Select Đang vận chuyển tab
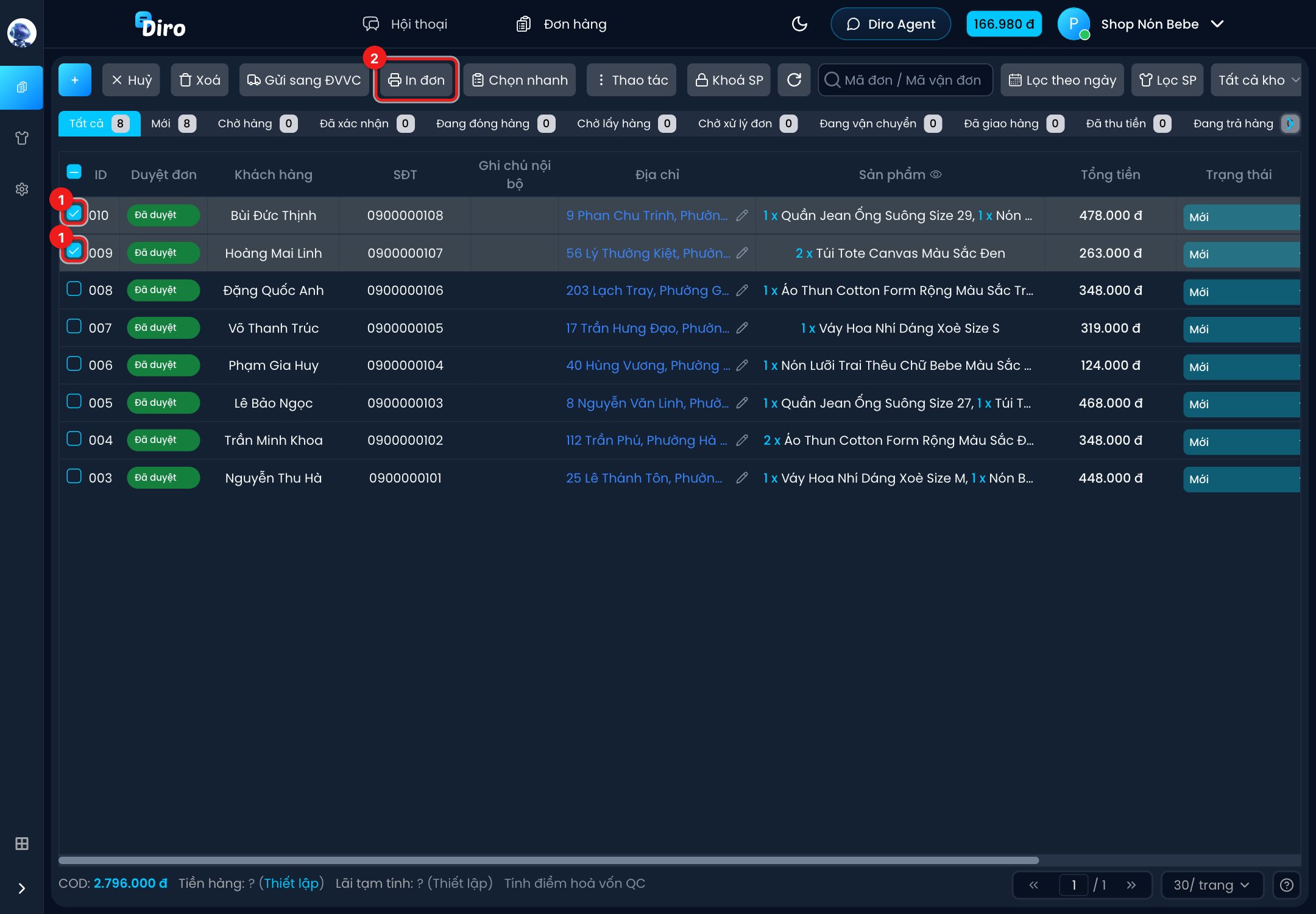Image resolution: width=1316 pixels, height=914 pixels. (x=880, y=124)
